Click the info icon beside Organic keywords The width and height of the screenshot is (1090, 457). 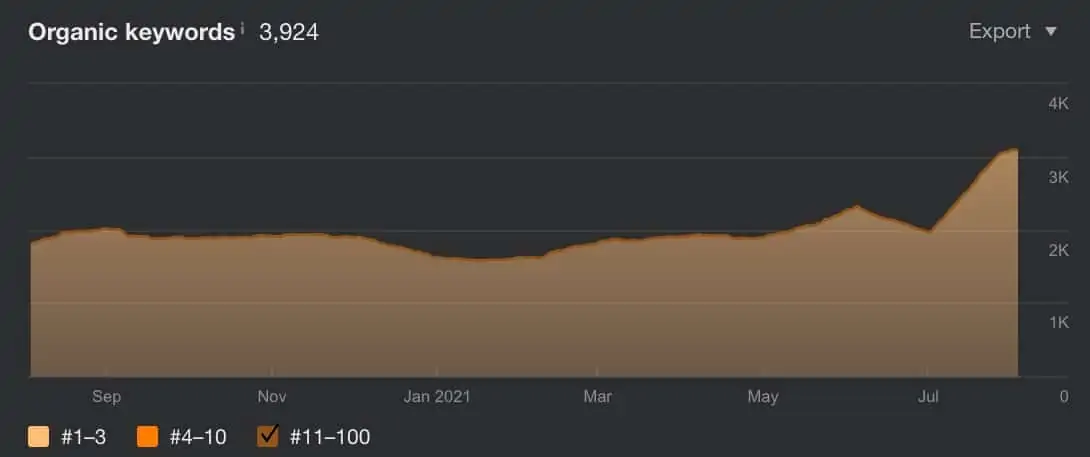pyautogui.click(x=242, y=28)
